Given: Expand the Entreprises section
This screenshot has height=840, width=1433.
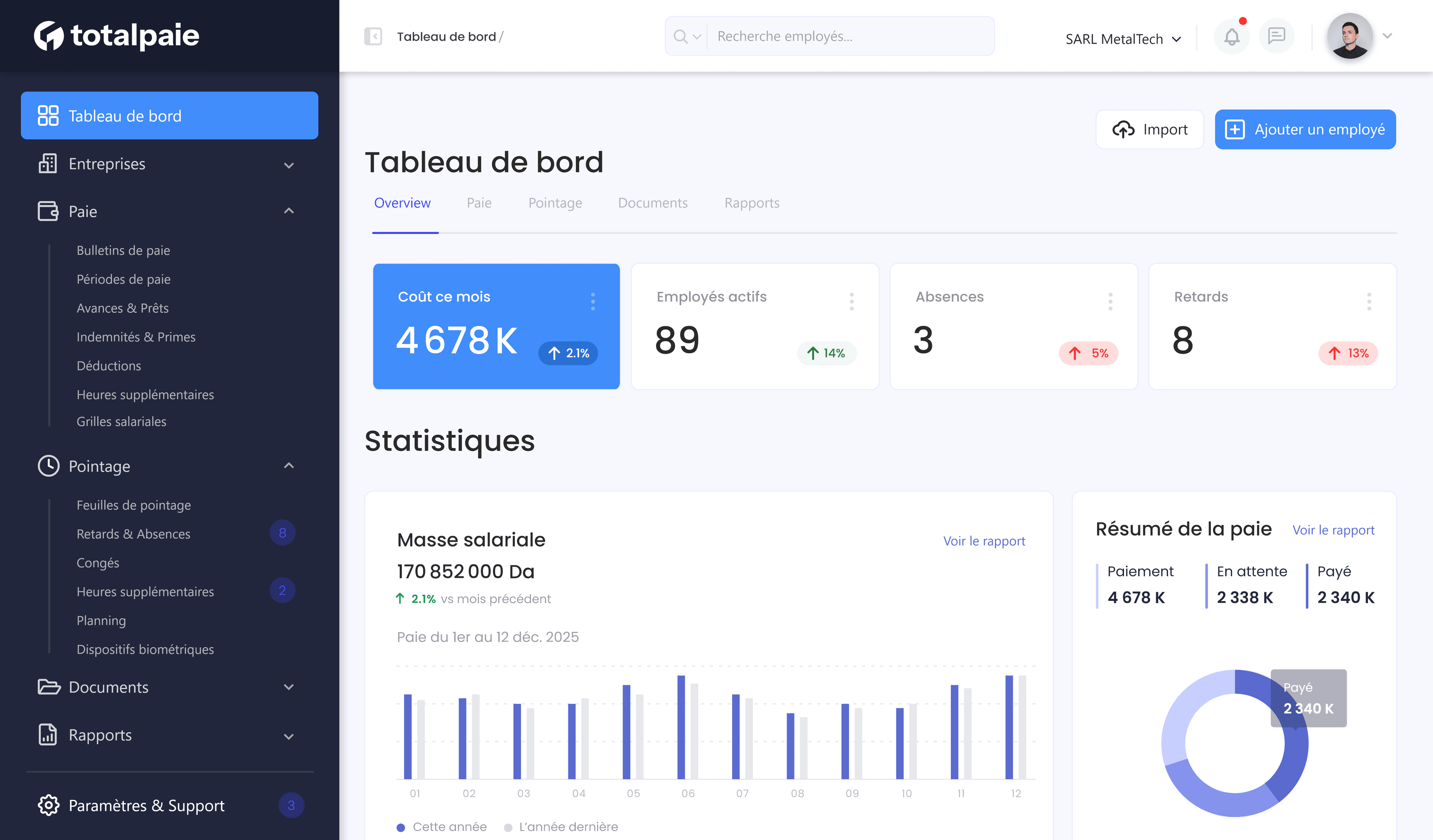Looking at the screenshot, I should 289,165.
